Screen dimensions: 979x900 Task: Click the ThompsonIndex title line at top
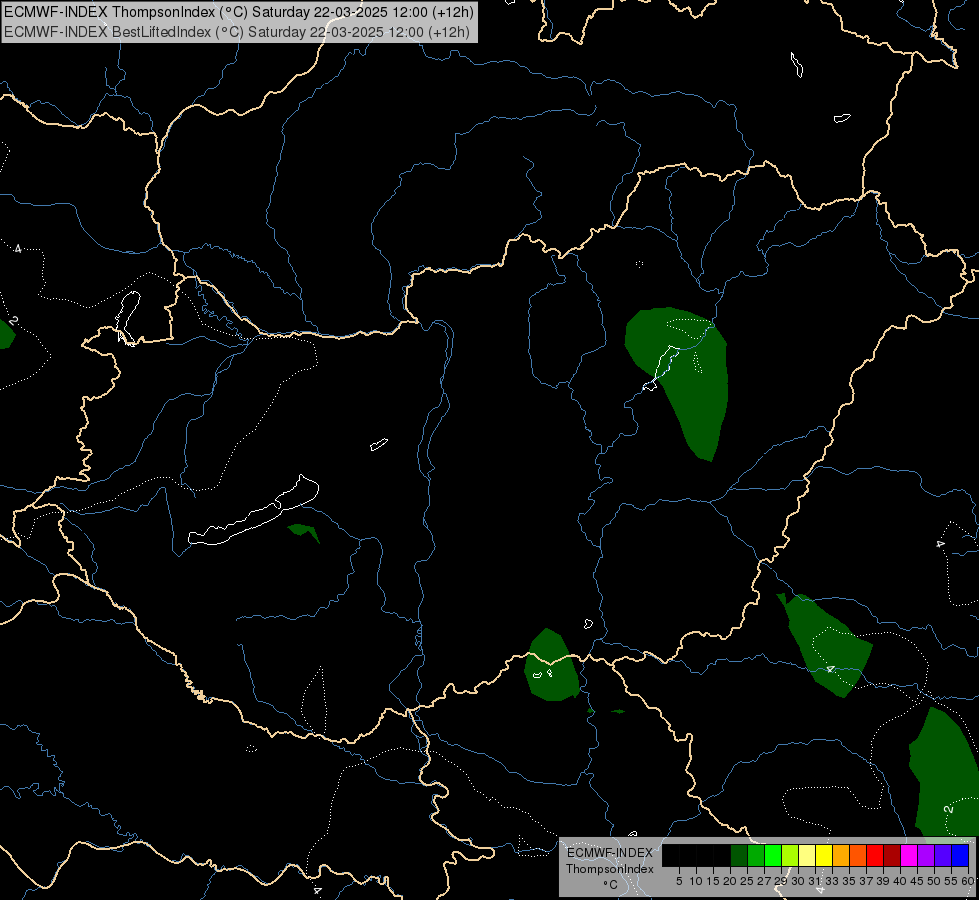[x=239, y=12]
